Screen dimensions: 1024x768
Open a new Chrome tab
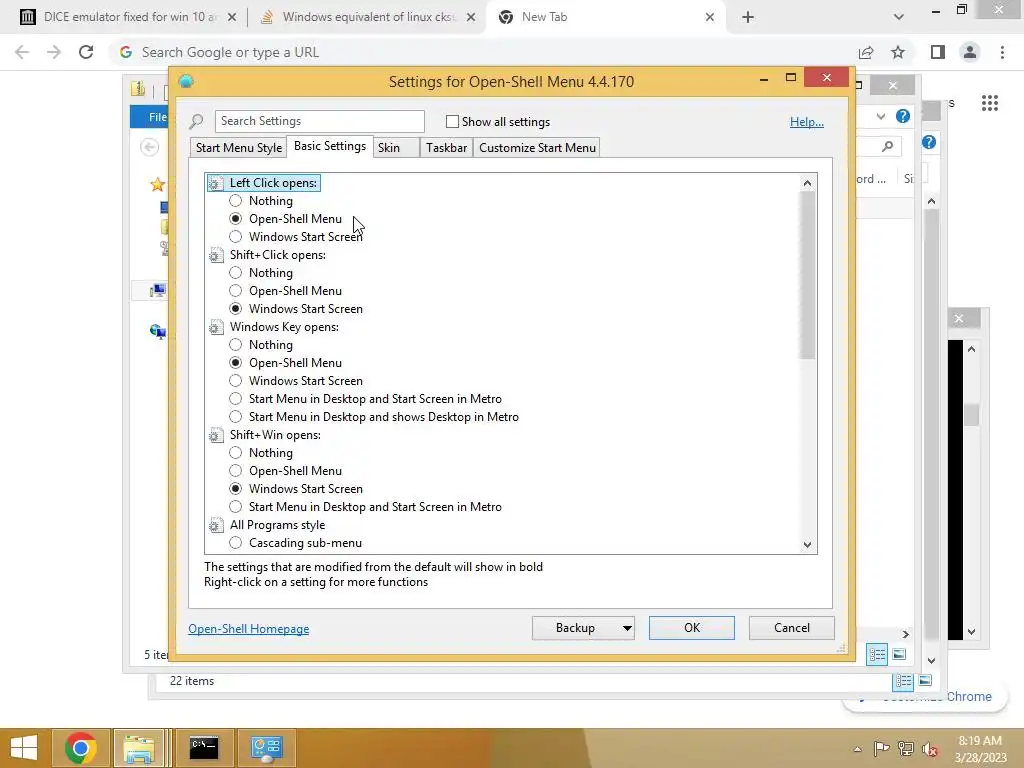click(x=748, y=17)
